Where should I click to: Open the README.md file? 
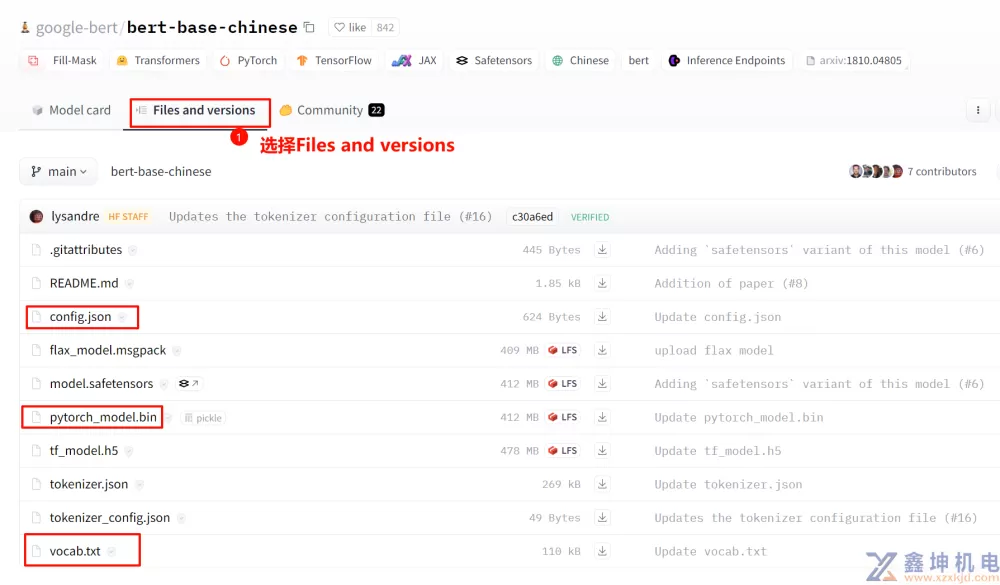click(x=84, y=283)
